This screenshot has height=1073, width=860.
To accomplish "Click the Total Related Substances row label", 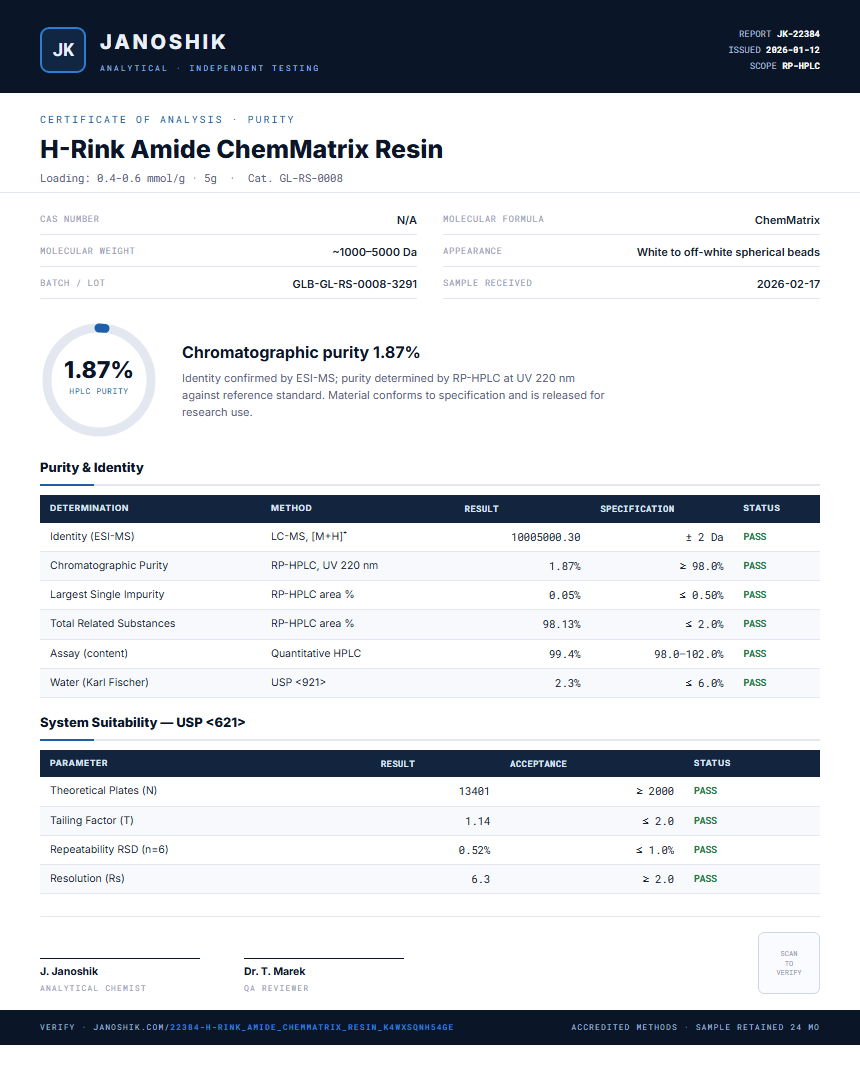I will 112,623.
